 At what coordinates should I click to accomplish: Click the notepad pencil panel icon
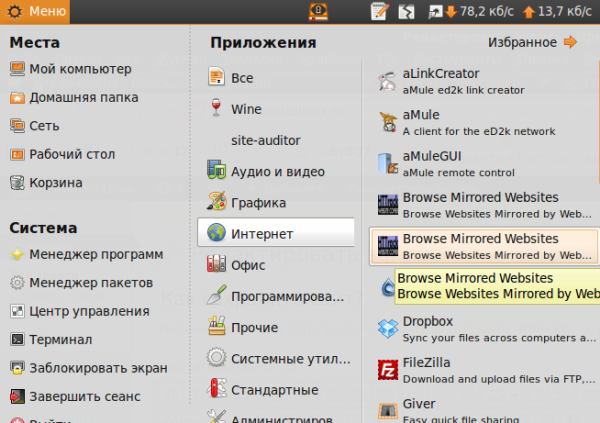380,11
